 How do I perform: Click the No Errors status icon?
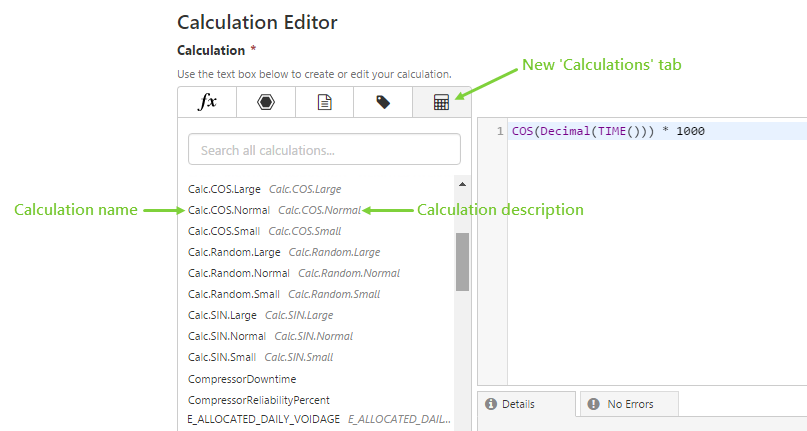click(x=593, y=404)
